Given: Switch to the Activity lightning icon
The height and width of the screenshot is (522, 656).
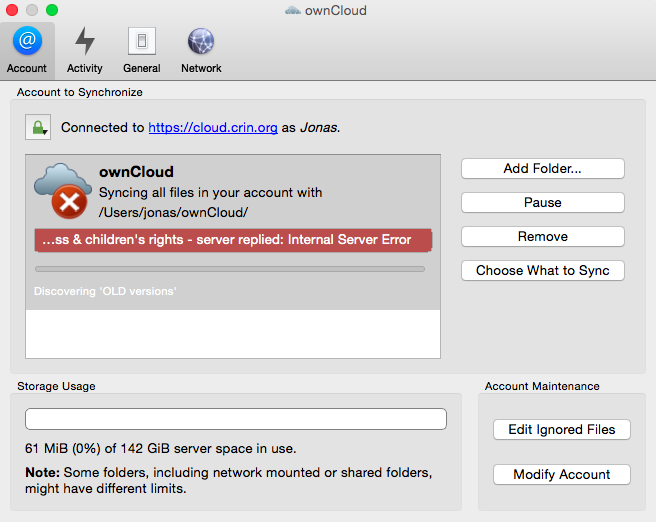Looking at the screenshot, I should click(85, 41).
